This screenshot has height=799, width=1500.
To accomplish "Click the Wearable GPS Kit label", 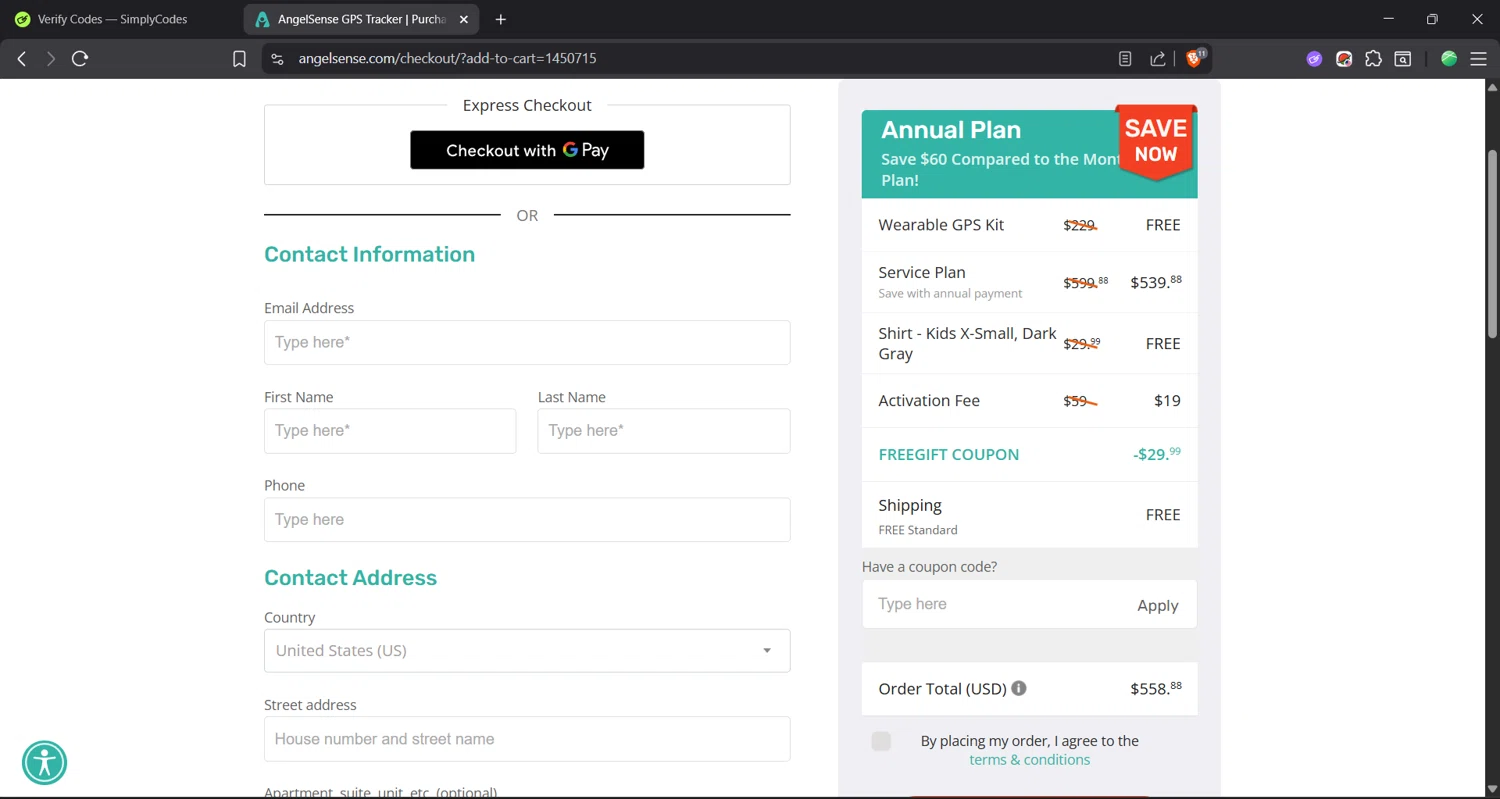I will pos(941,225).
